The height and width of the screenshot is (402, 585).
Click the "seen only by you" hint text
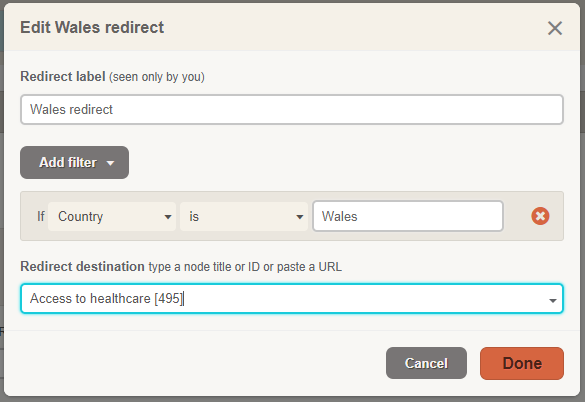click(157, 77)
